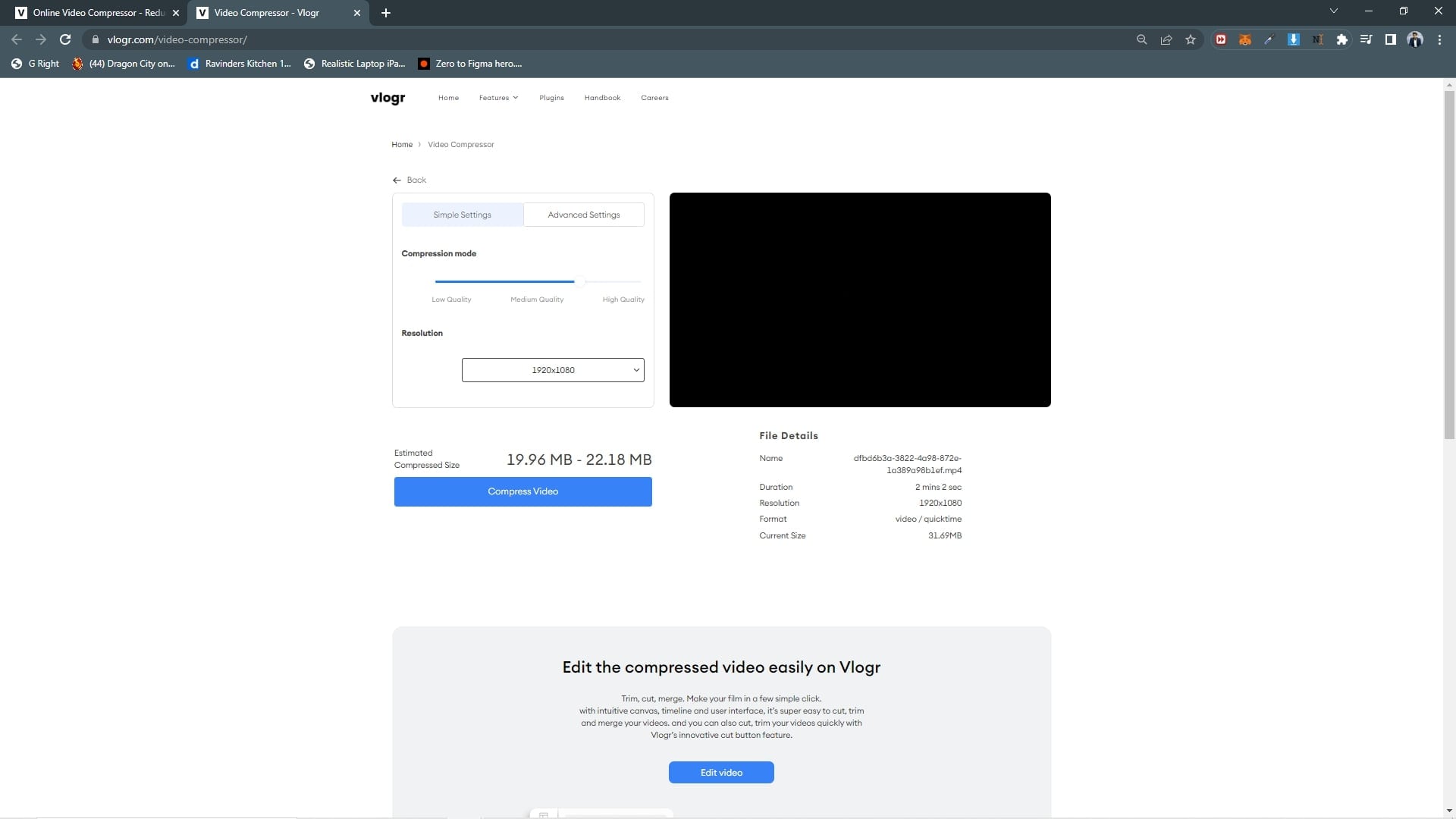Open the Handbook menu item
The image size is (1456, 819).
(x=602, y=98)
